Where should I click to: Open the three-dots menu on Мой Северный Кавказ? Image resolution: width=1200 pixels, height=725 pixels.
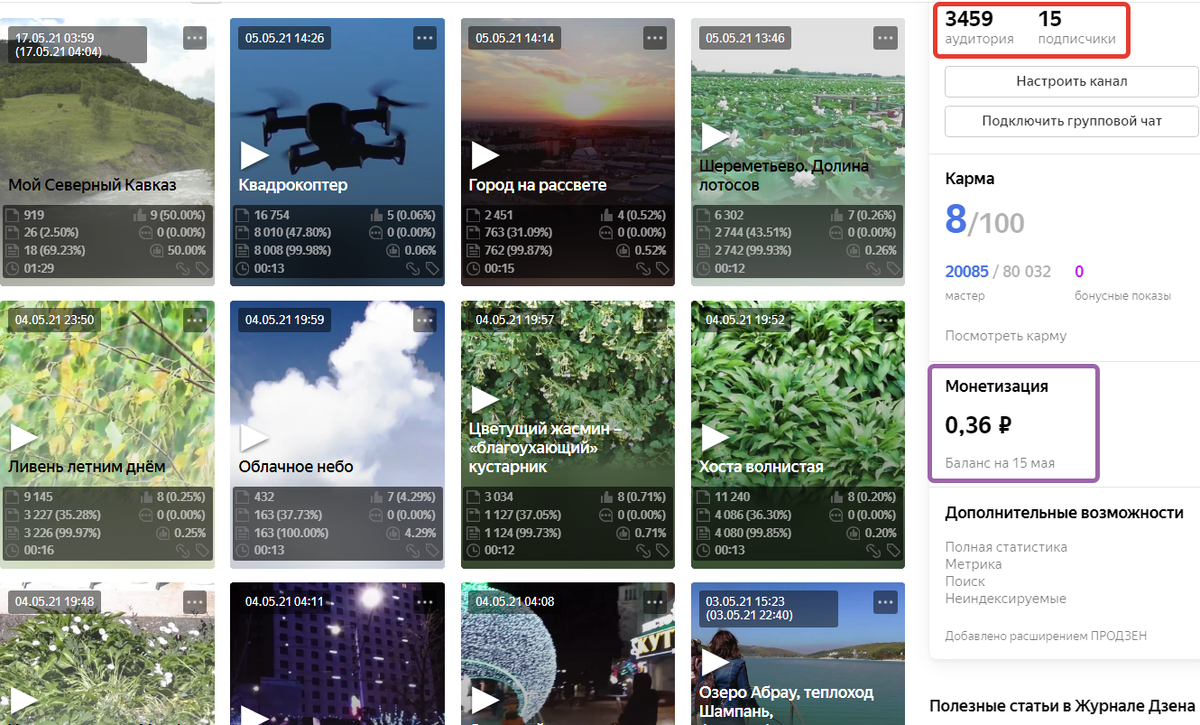click(195, 38)
